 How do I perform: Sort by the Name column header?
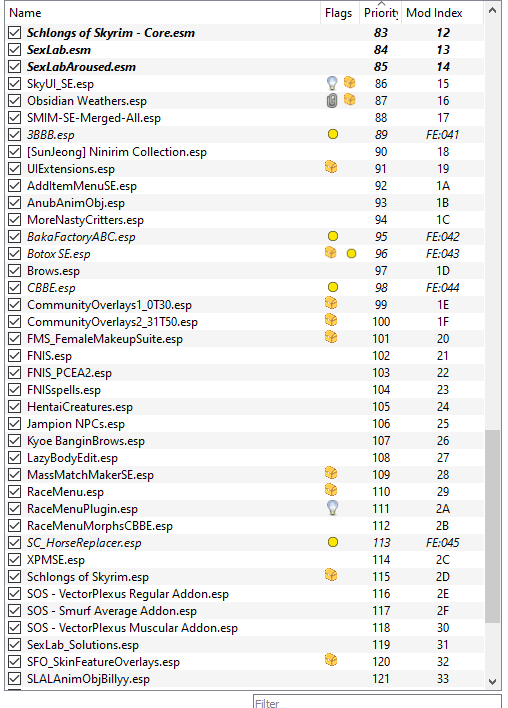coord(163,13)
